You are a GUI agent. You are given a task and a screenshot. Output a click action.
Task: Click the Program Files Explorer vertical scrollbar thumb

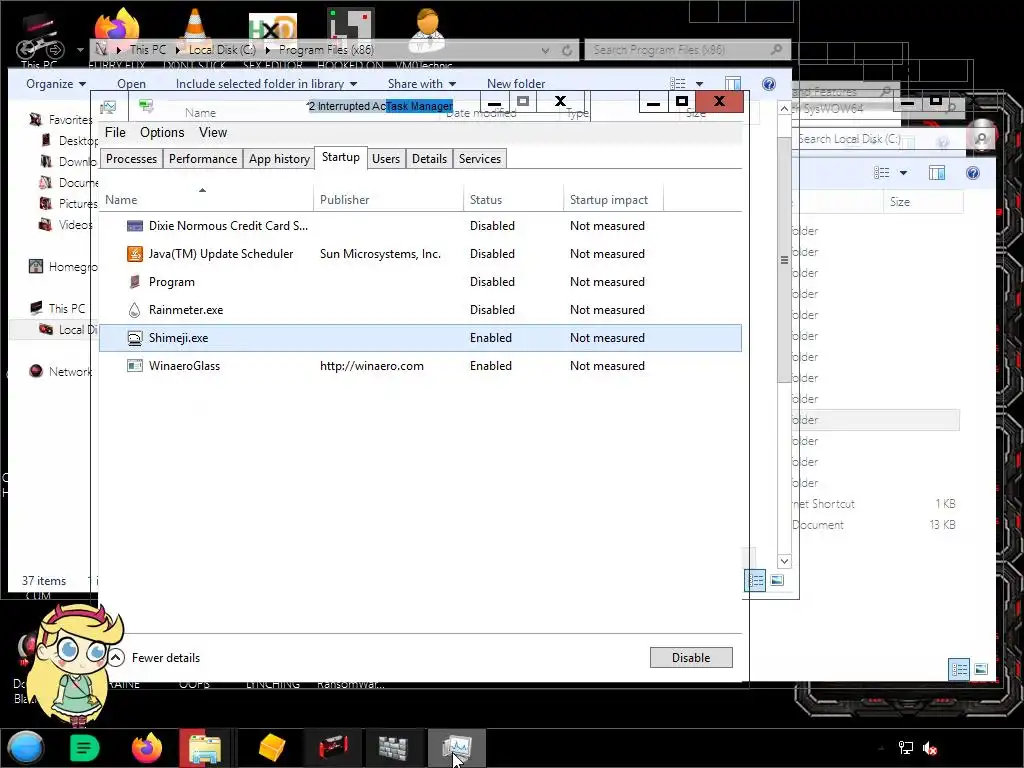(x=784, y=260)
